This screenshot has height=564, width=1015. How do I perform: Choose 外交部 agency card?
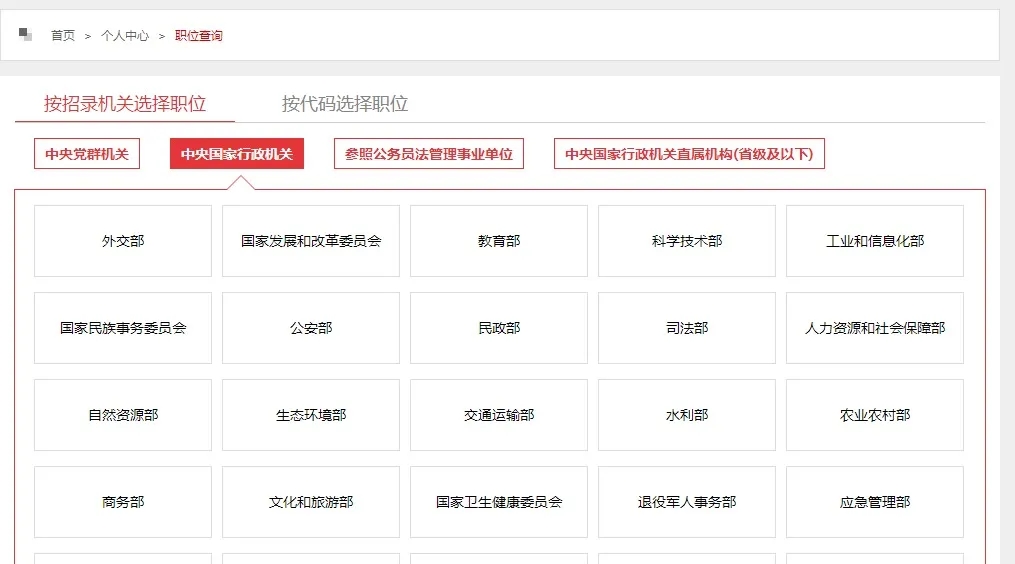tap(123, 241)
